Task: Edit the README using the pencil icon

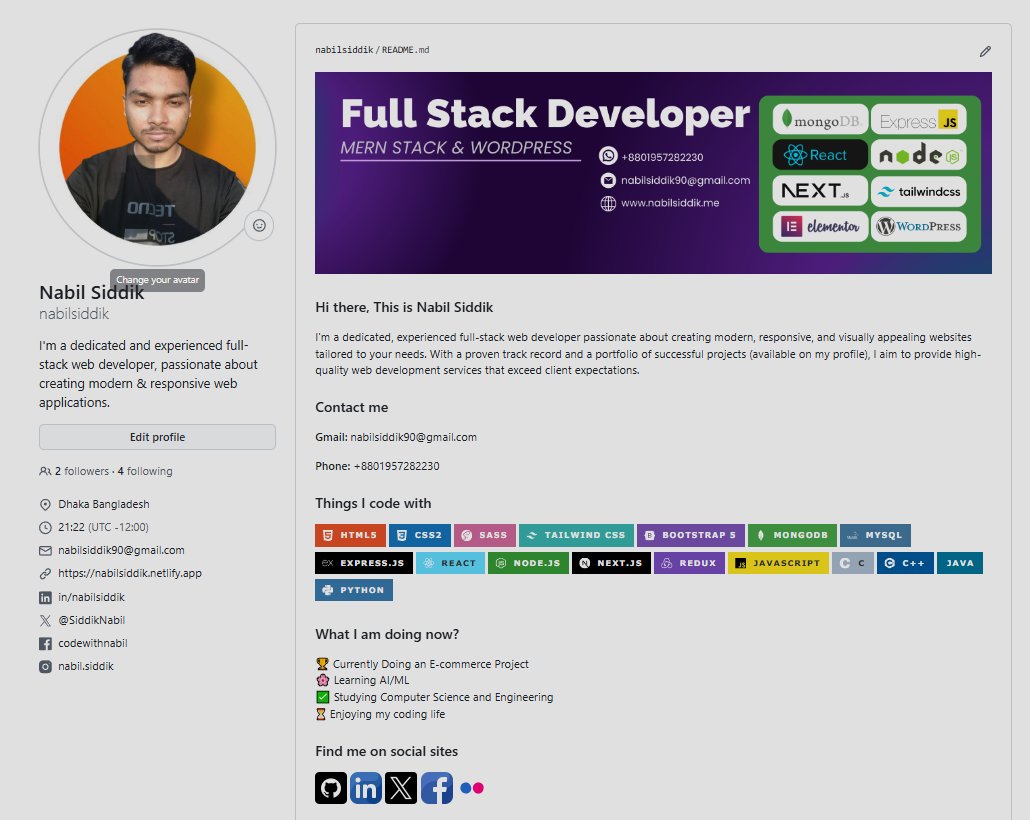Action: click(x=985, y=50)
